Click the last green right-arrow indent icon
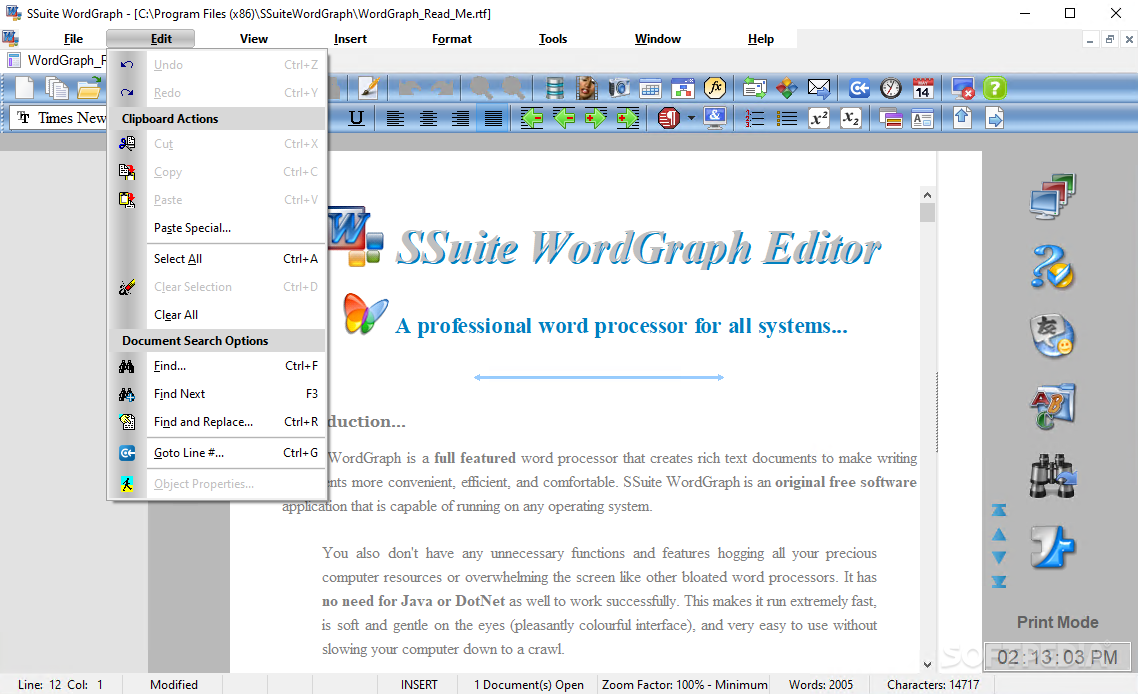1138x694 pixels. (628, 118)
